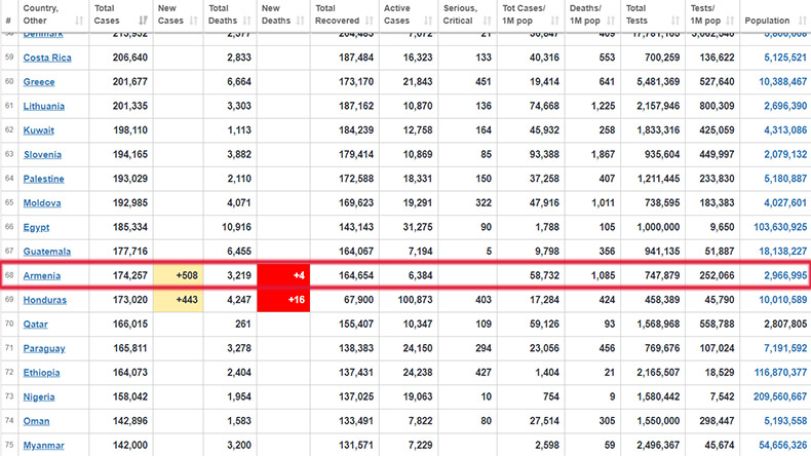
Task: Sort by Serious, Critical column icon
Action: (x=487, y=21)
